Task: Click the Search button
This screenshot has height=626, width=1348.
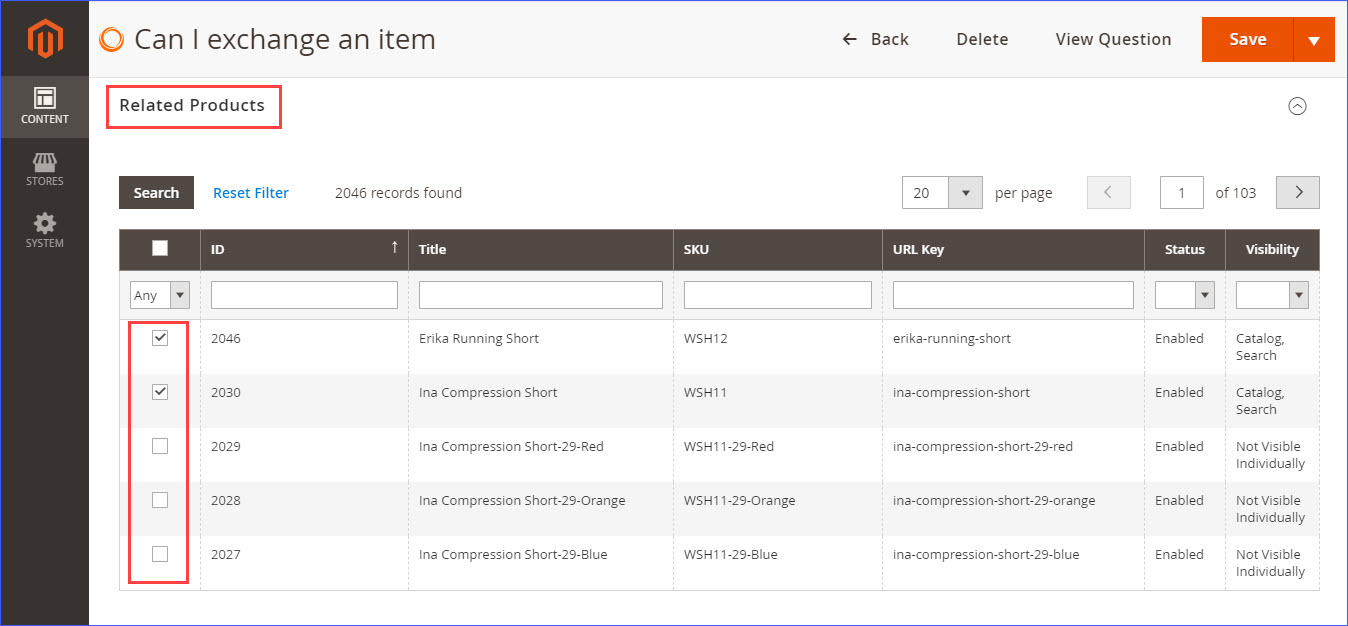Action: pyautogui.click(x=156, y=193)
